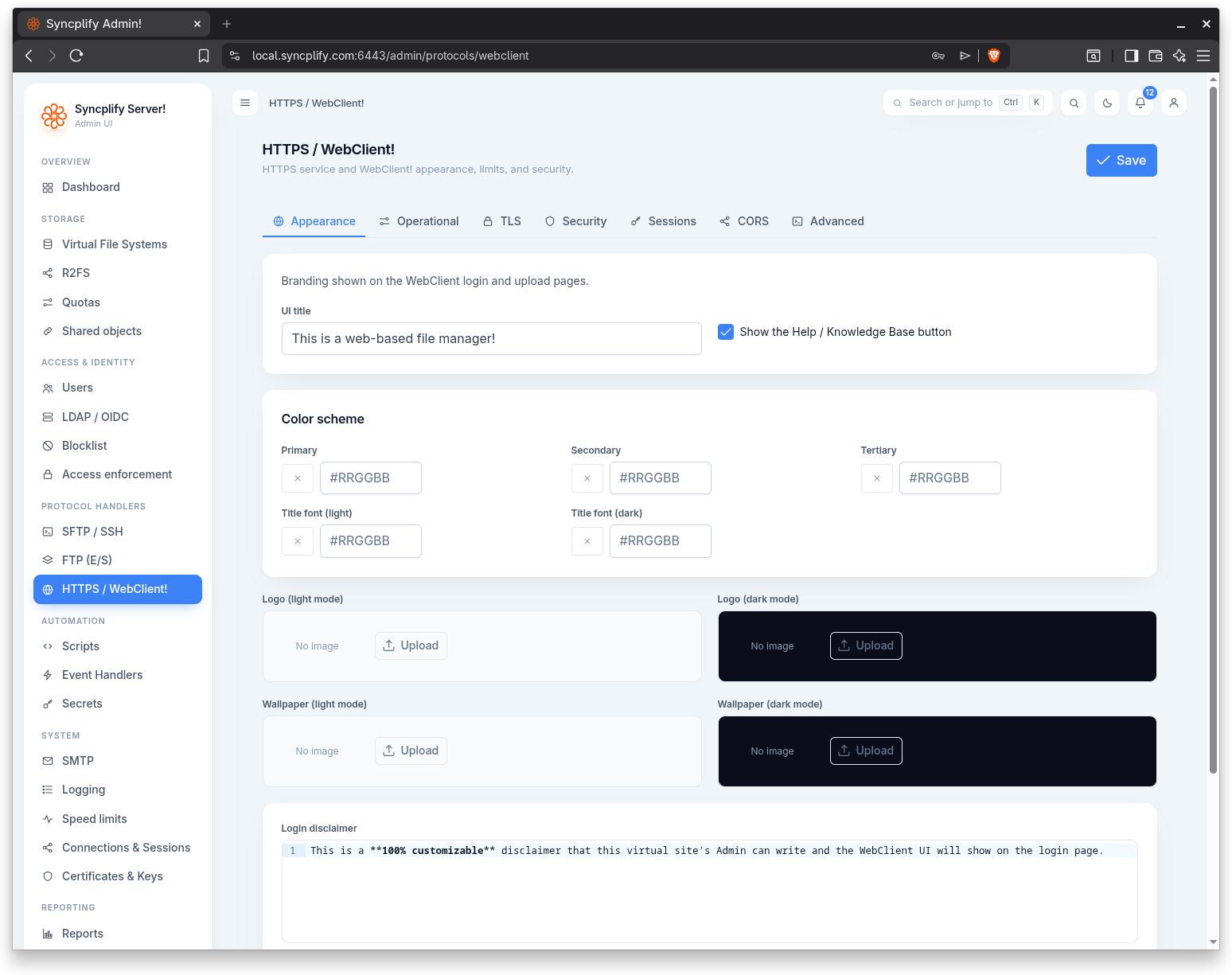Click the Tertiary #RRGGBB input field

[950, 478]
